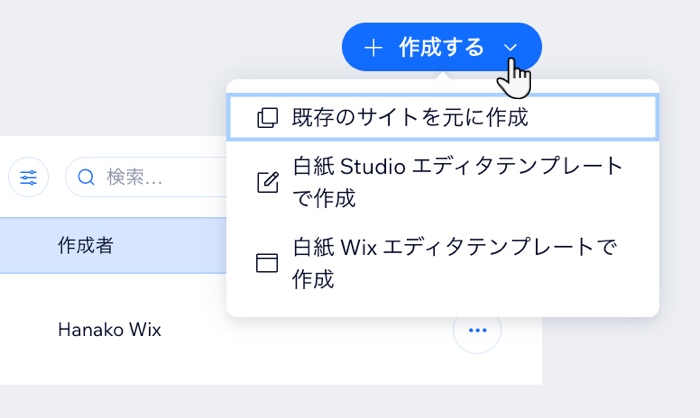Click the 作成 second line of the Wix option
Viewport: 700px width, 418px height.
pos(312,279)
